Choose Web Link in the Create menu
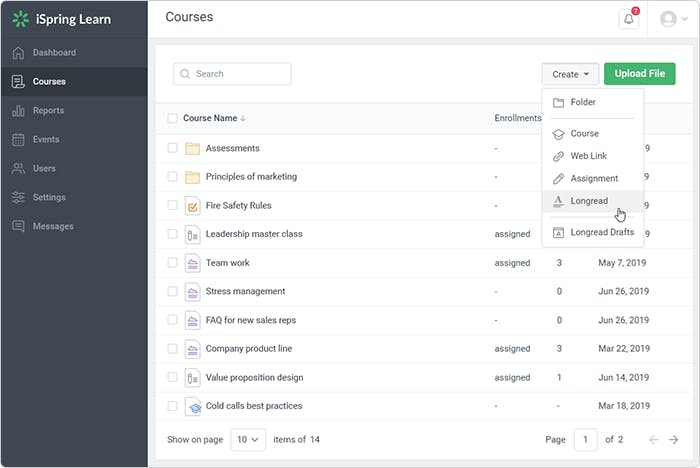 588,156
